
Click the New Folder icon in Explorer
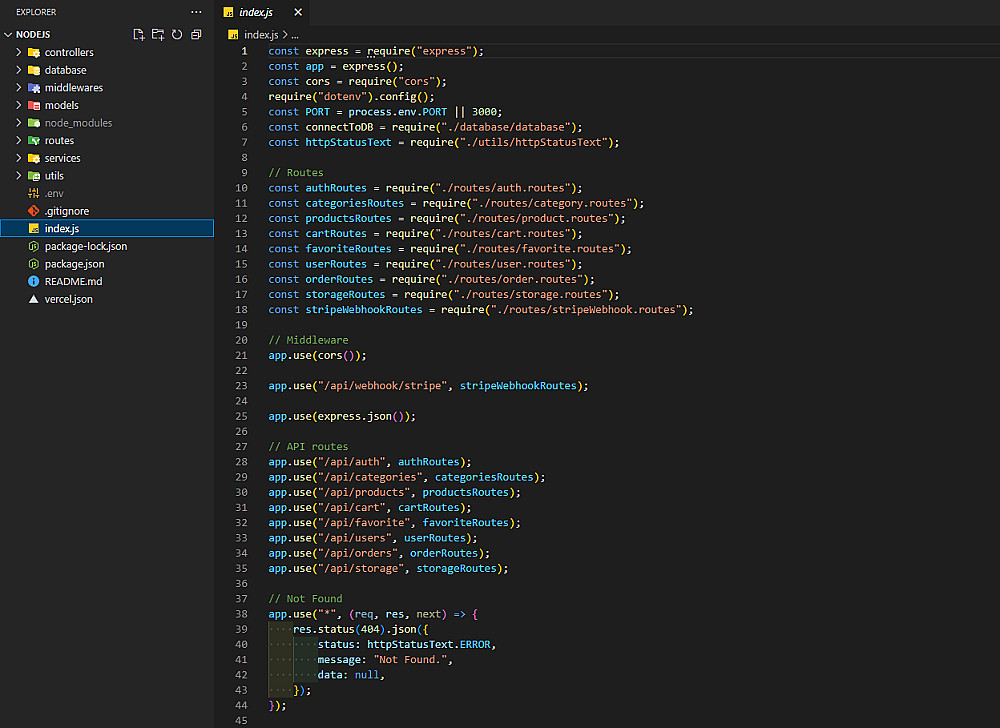coord(158,34)
